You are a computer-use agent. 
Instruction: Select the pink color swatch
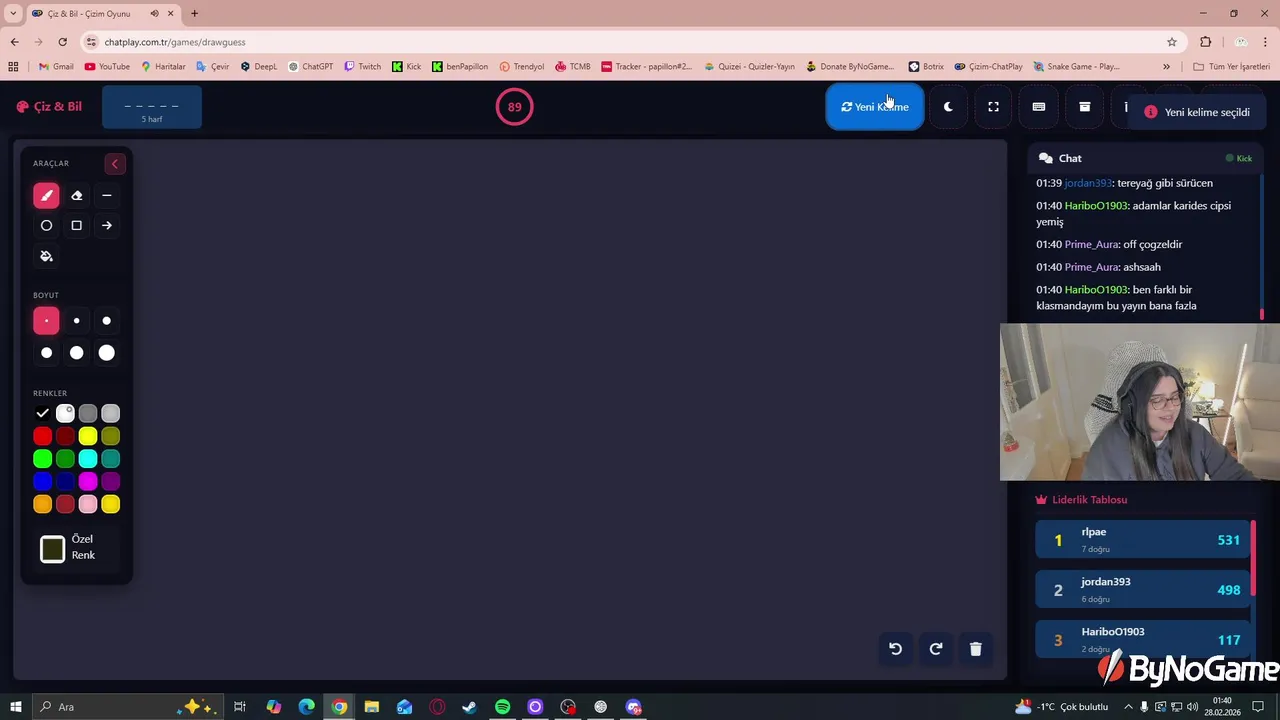coord(88,505)
